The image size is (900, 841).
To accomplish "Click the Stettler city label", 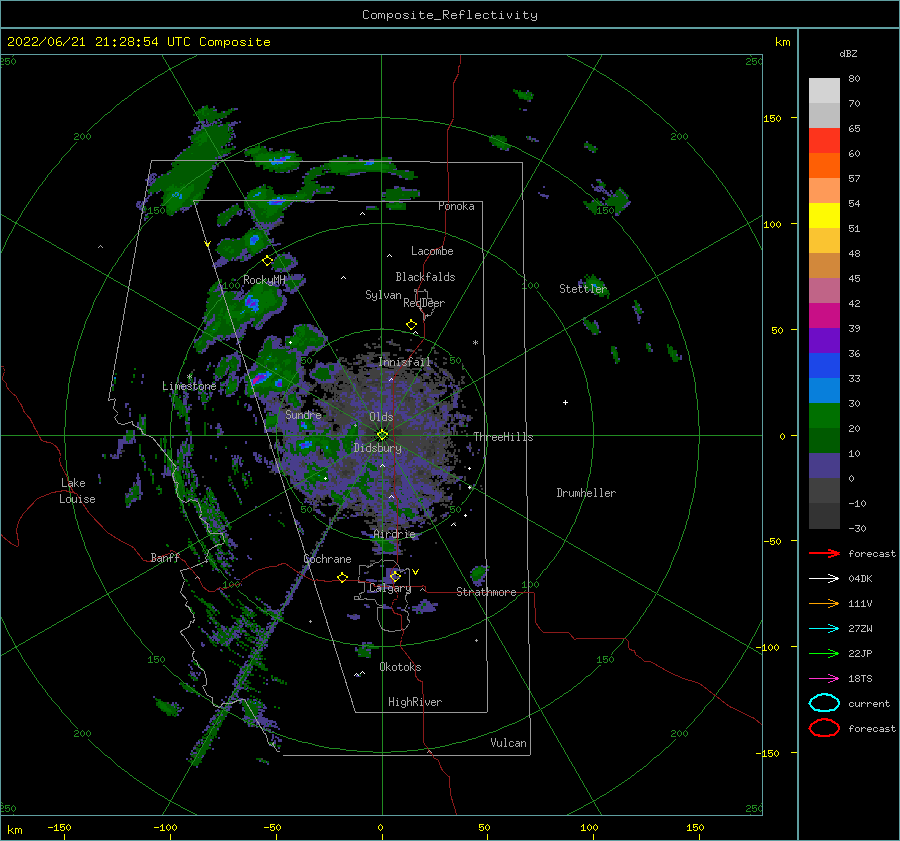I will click(583, 289).
